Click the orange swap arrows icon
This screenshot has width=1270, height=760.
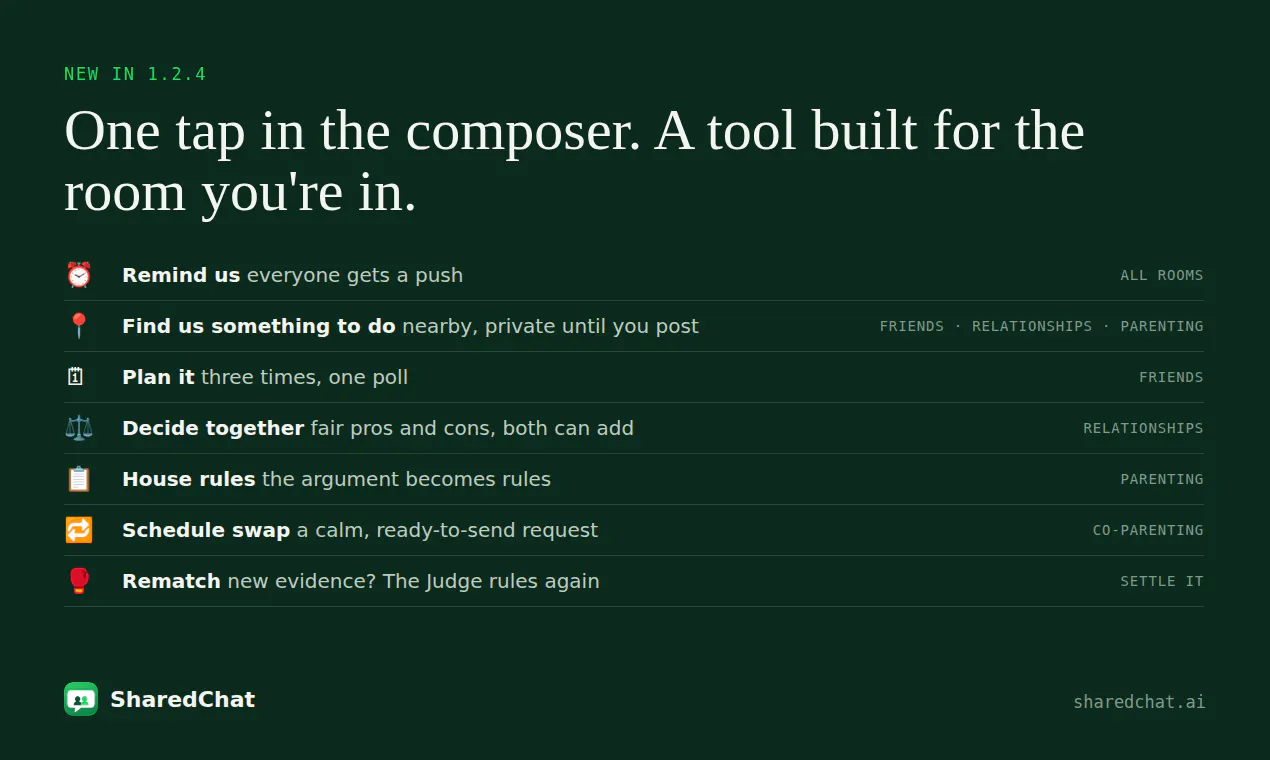click(78, 530)
